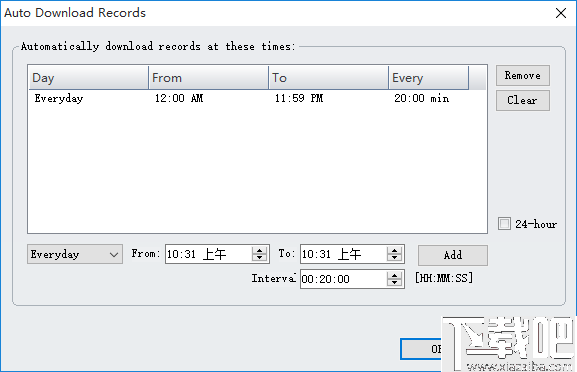This screenshot has width=577, height=372.
Task: Click the 11:59 PM cell in the list
Action: (x=299, y=98)
